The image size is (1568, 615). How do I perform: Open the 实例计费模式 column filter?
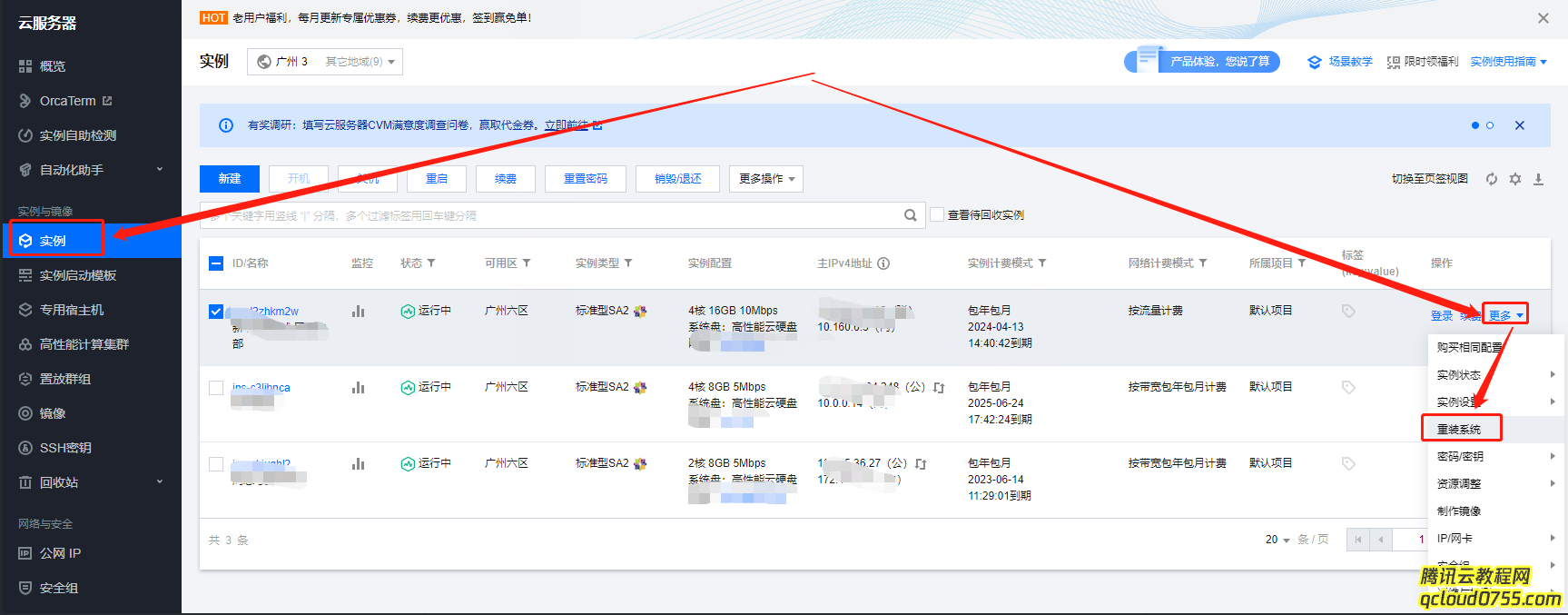tap(1042, 263)
